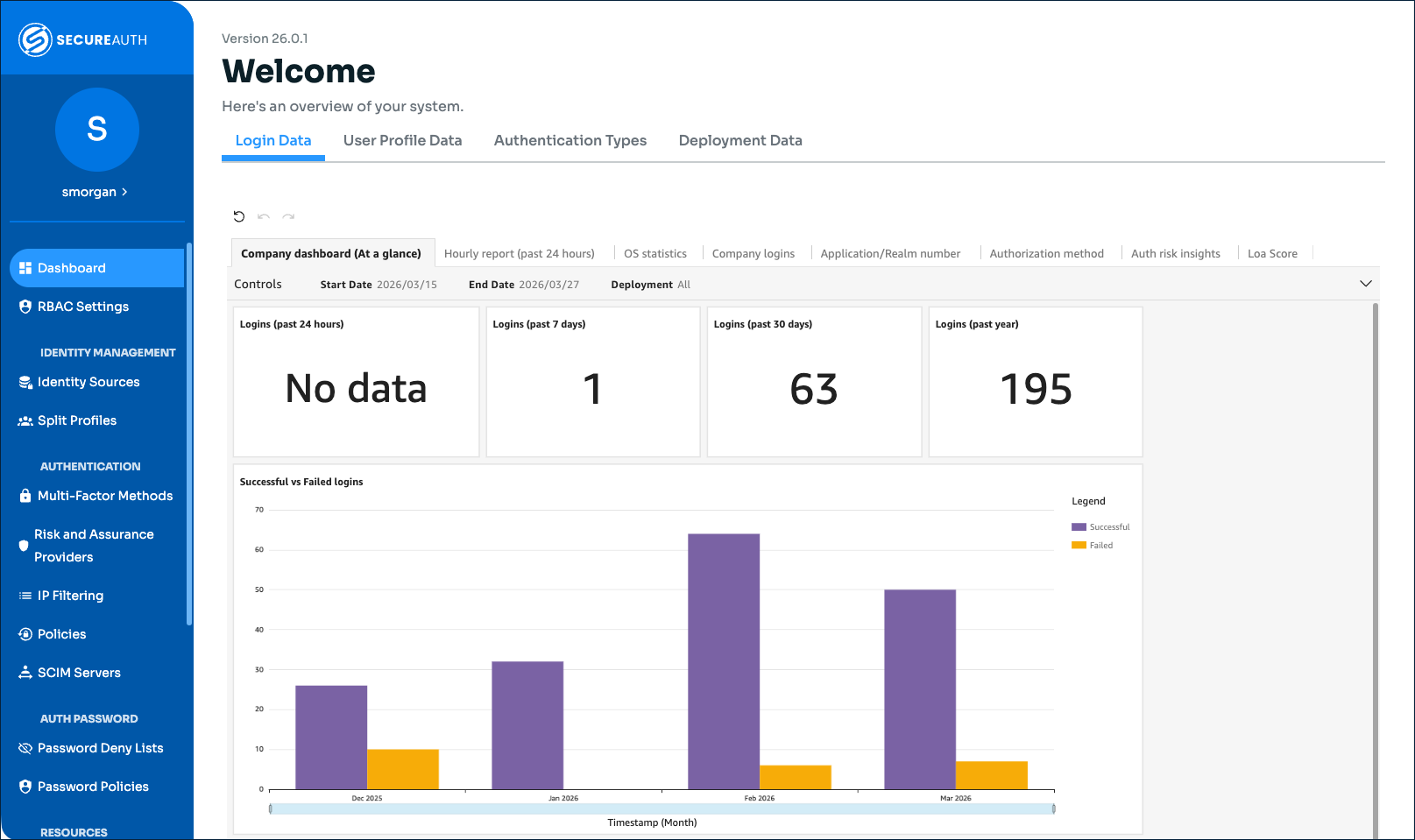The height and width of the screenshot is (840, 1415).
Task: Open the Deployment selector showing All
Action: 685,284
